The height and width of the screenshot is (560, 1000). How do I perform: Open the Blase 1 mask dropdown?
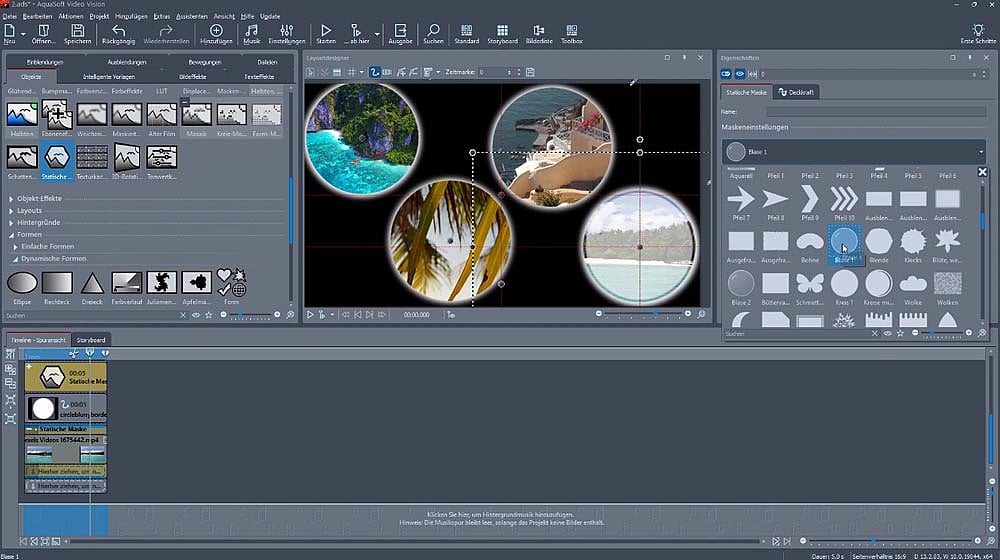coord(853,152)
